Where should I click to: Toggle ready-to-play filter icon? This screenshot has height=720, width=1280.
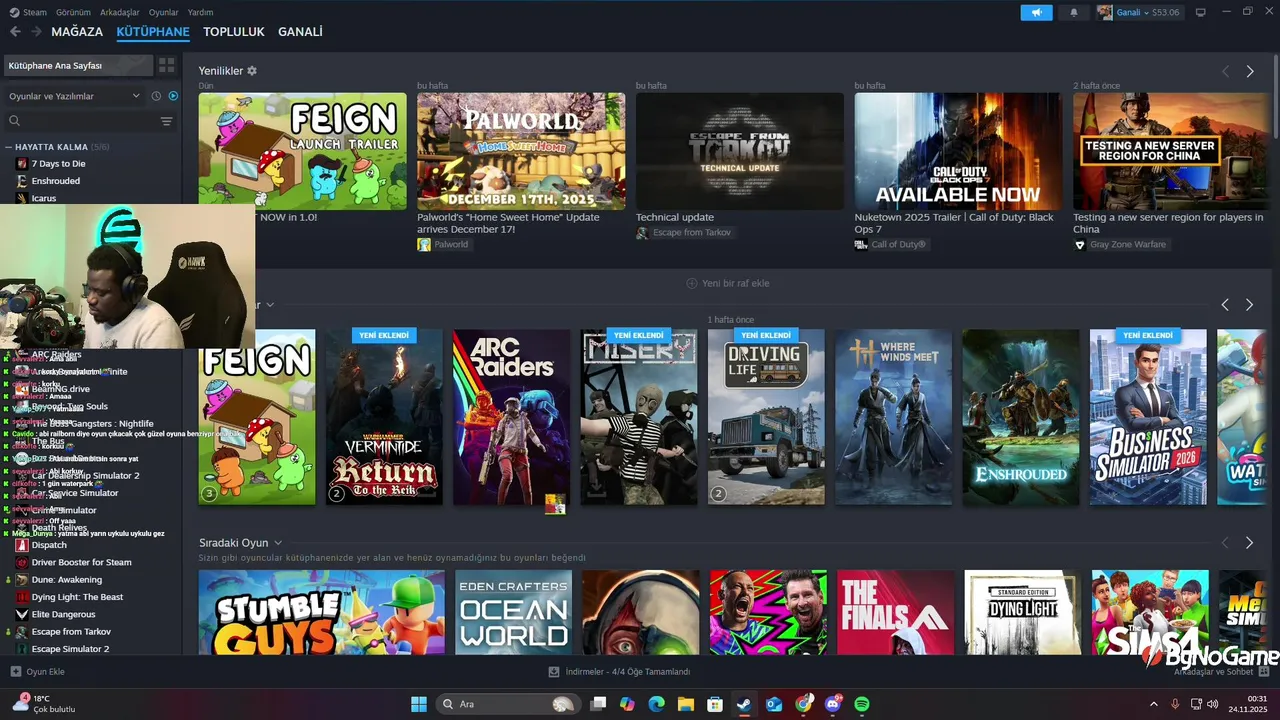[x=173, y=96]
